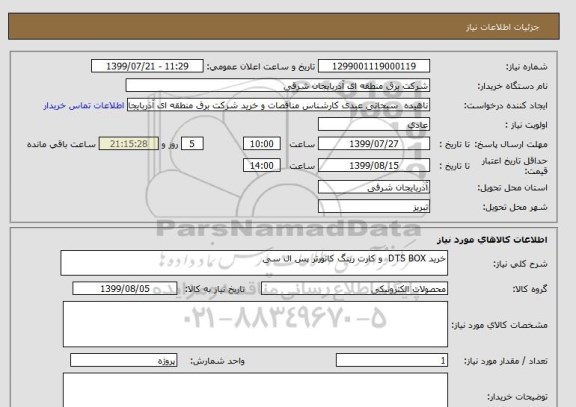Click the request creator field ناهیده سبحانی
Screen dimensions: 576x407
tap(278, 105)
